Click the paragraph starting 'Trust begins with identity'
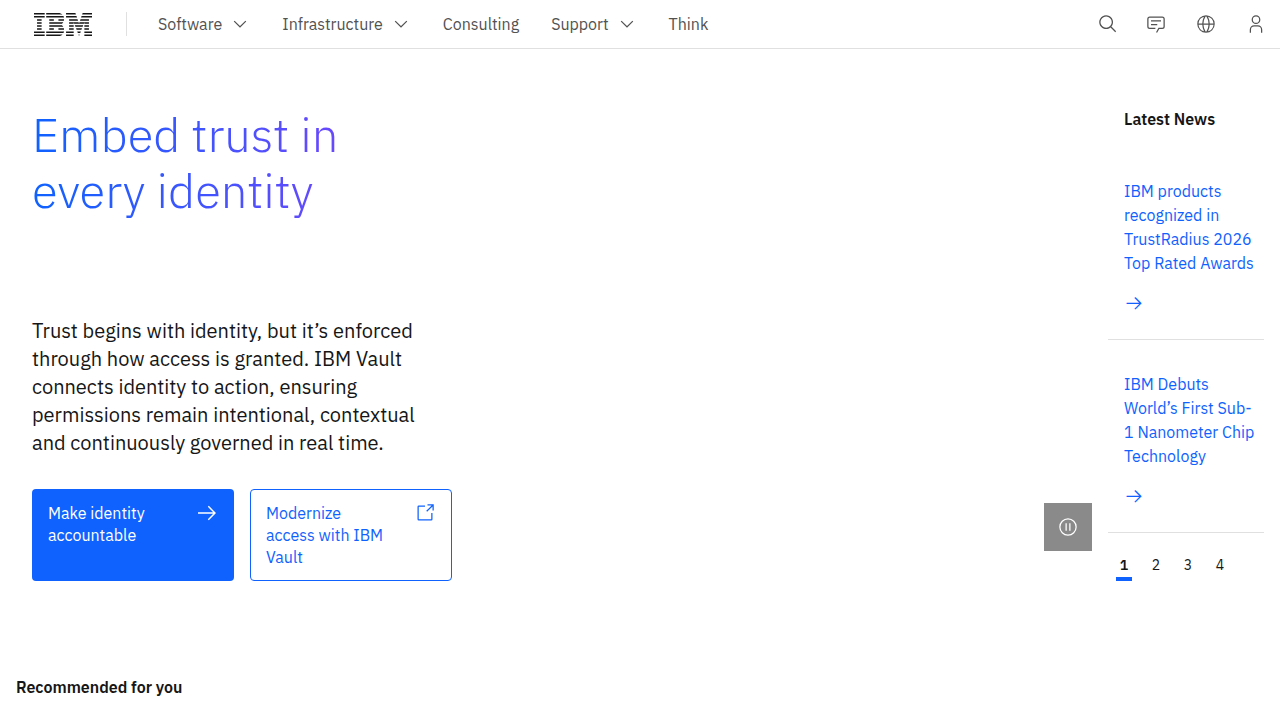1280x720 pixels. (x=223, y=387)
